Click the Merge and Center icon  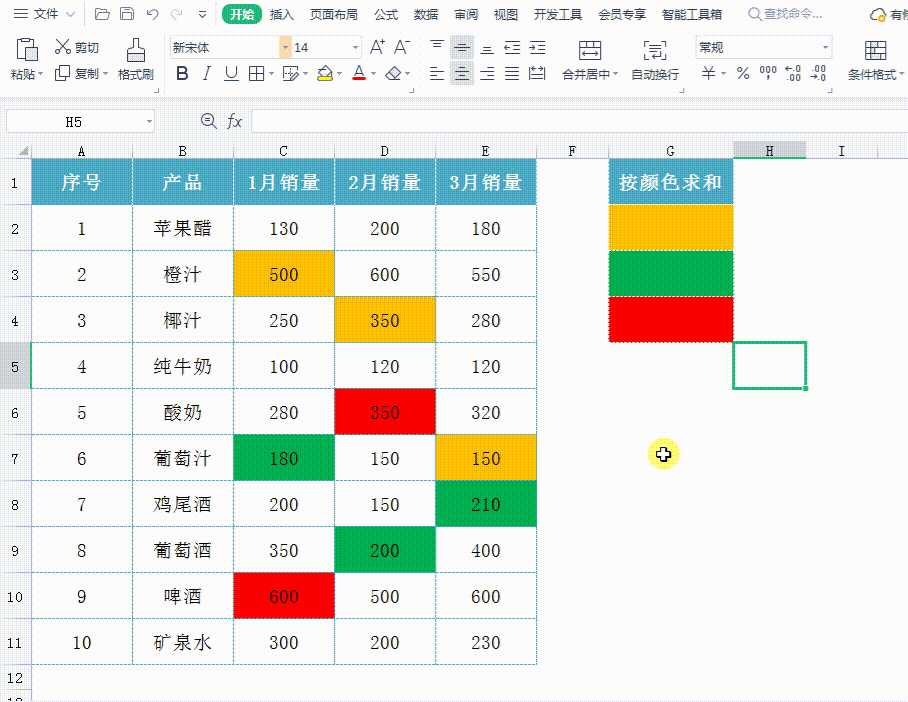(590, 50)
